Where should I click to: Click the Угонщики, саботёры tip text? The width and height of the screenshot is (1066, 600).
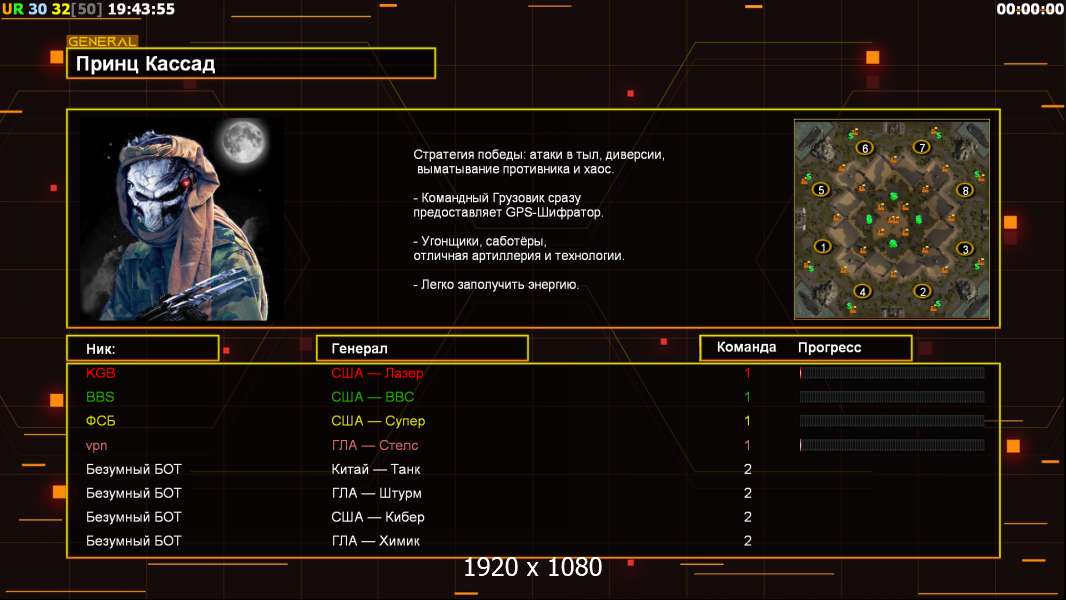pyautogui.click(x=519, y=249)
